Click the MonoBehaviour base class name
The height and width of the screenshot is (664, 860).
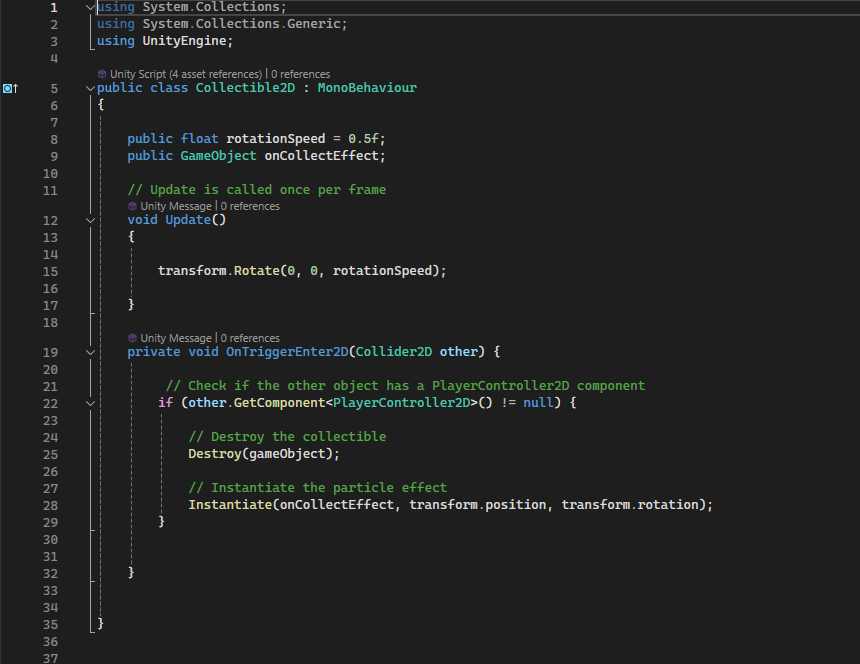[367, 88]
